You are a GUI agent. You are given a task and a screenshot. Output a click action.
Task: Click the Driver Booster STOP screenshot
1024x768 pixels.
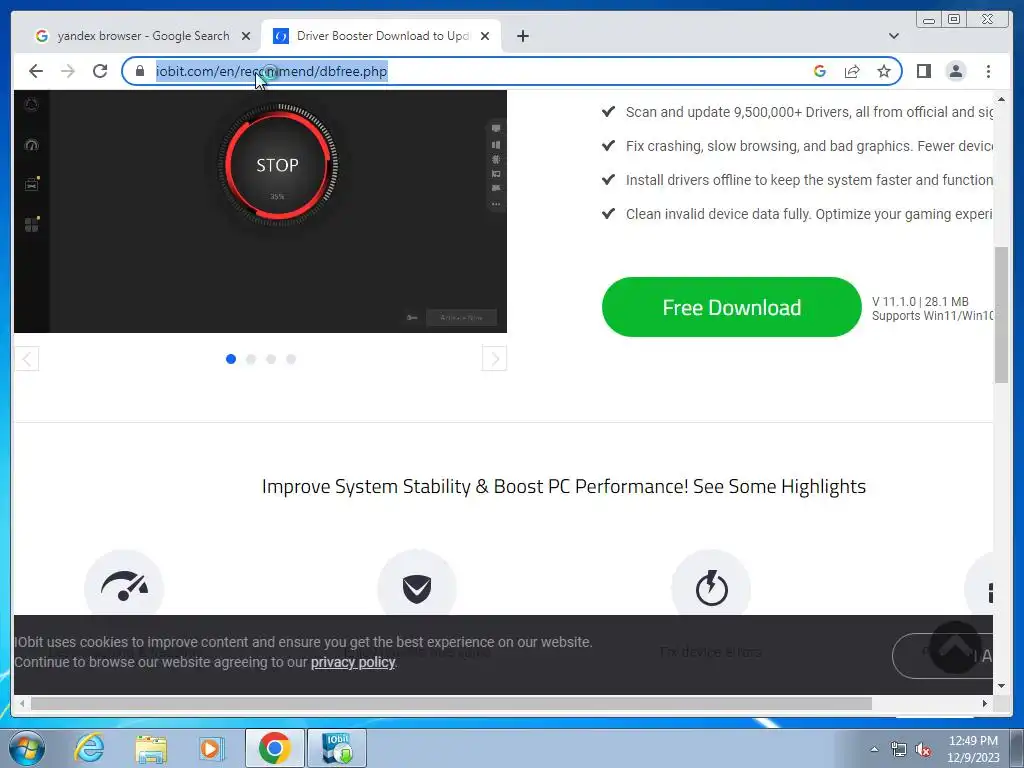point(260,212)
